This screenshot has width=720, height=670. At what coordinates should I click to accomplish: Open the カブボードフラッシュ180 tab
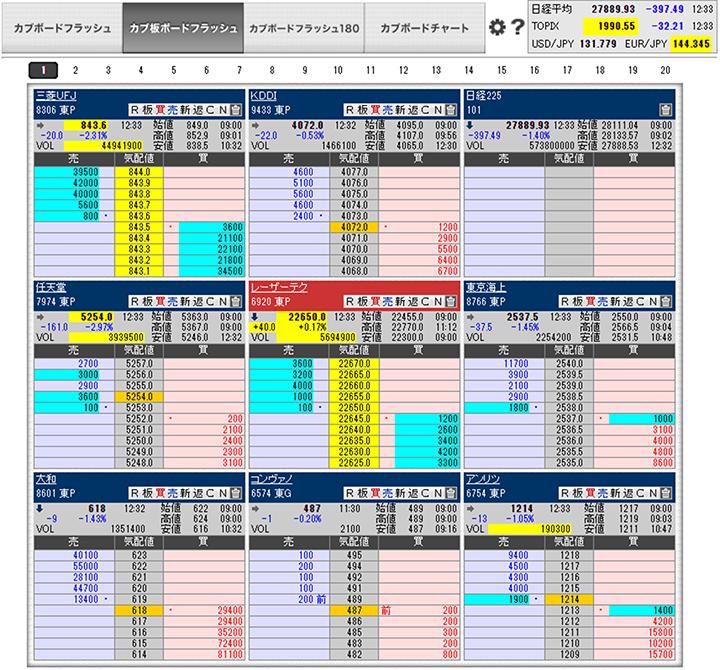[304, 28]
